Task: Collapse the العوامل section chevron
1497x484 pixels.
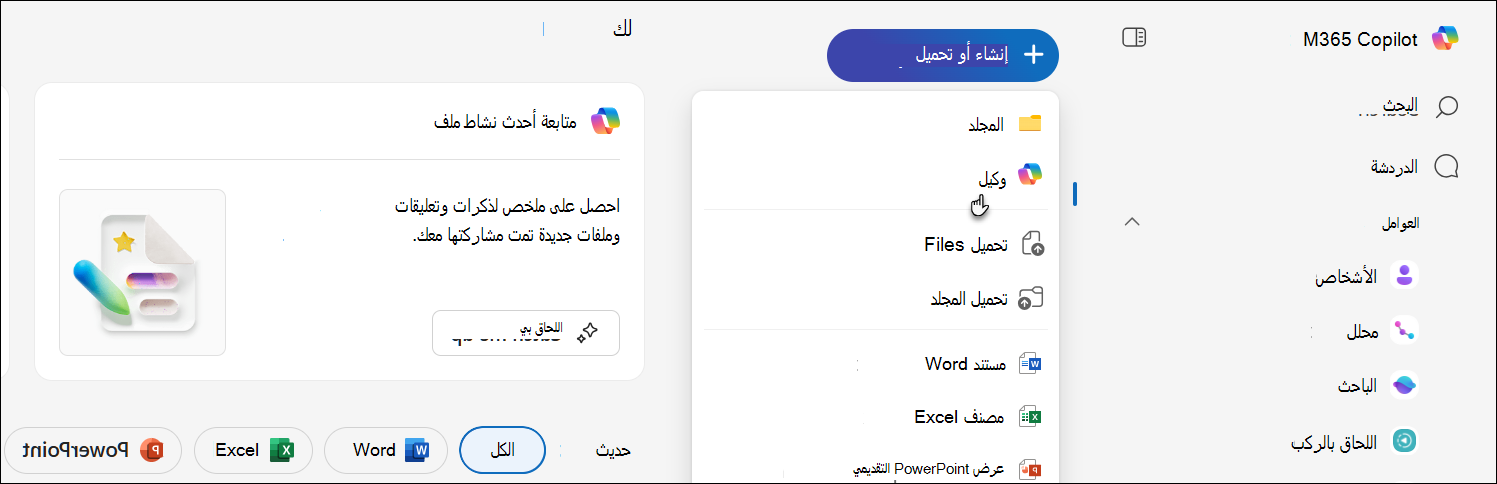Action: point(1132,222)
